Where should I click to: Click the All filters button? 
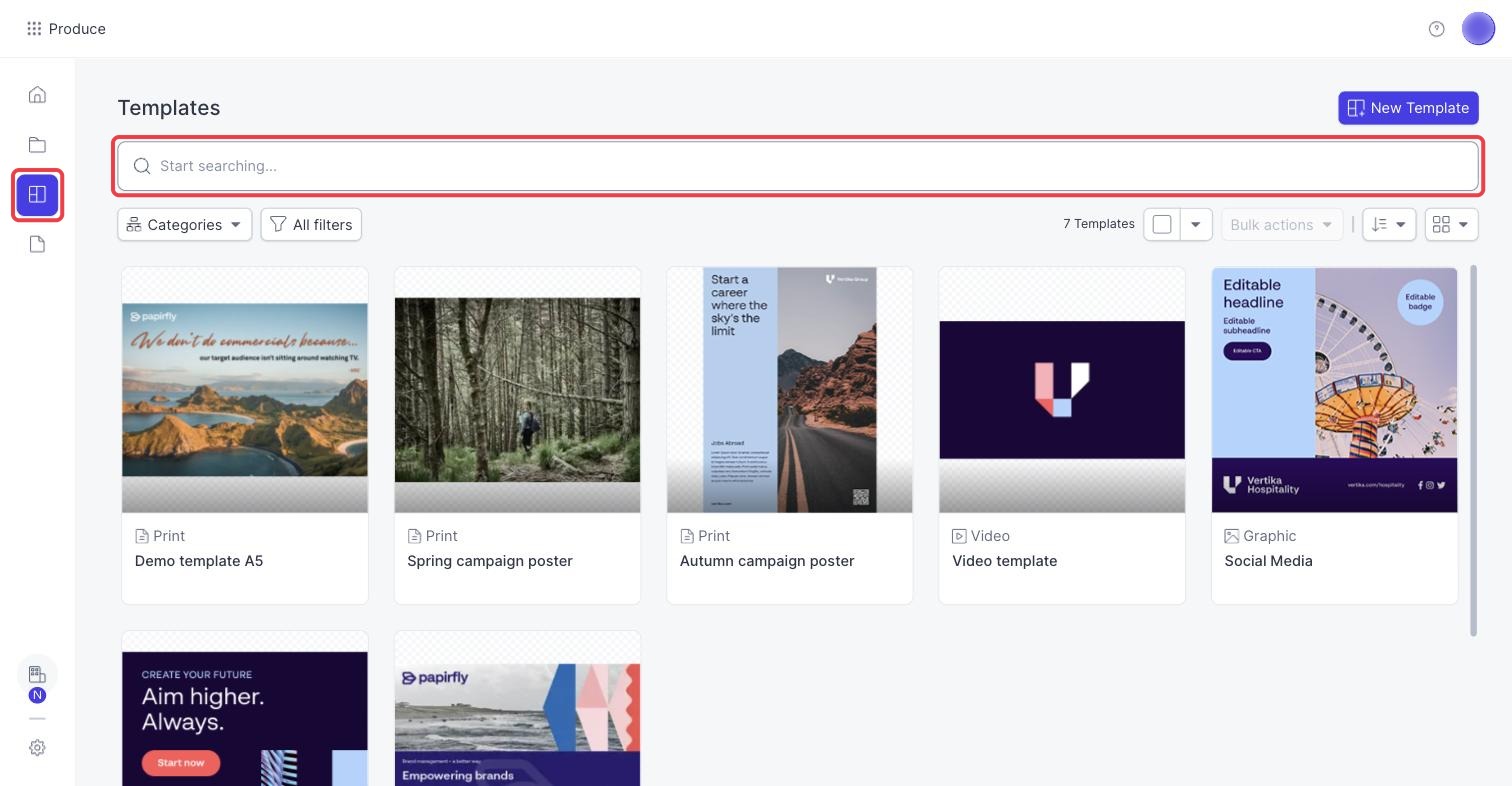(x=311, y=225)
